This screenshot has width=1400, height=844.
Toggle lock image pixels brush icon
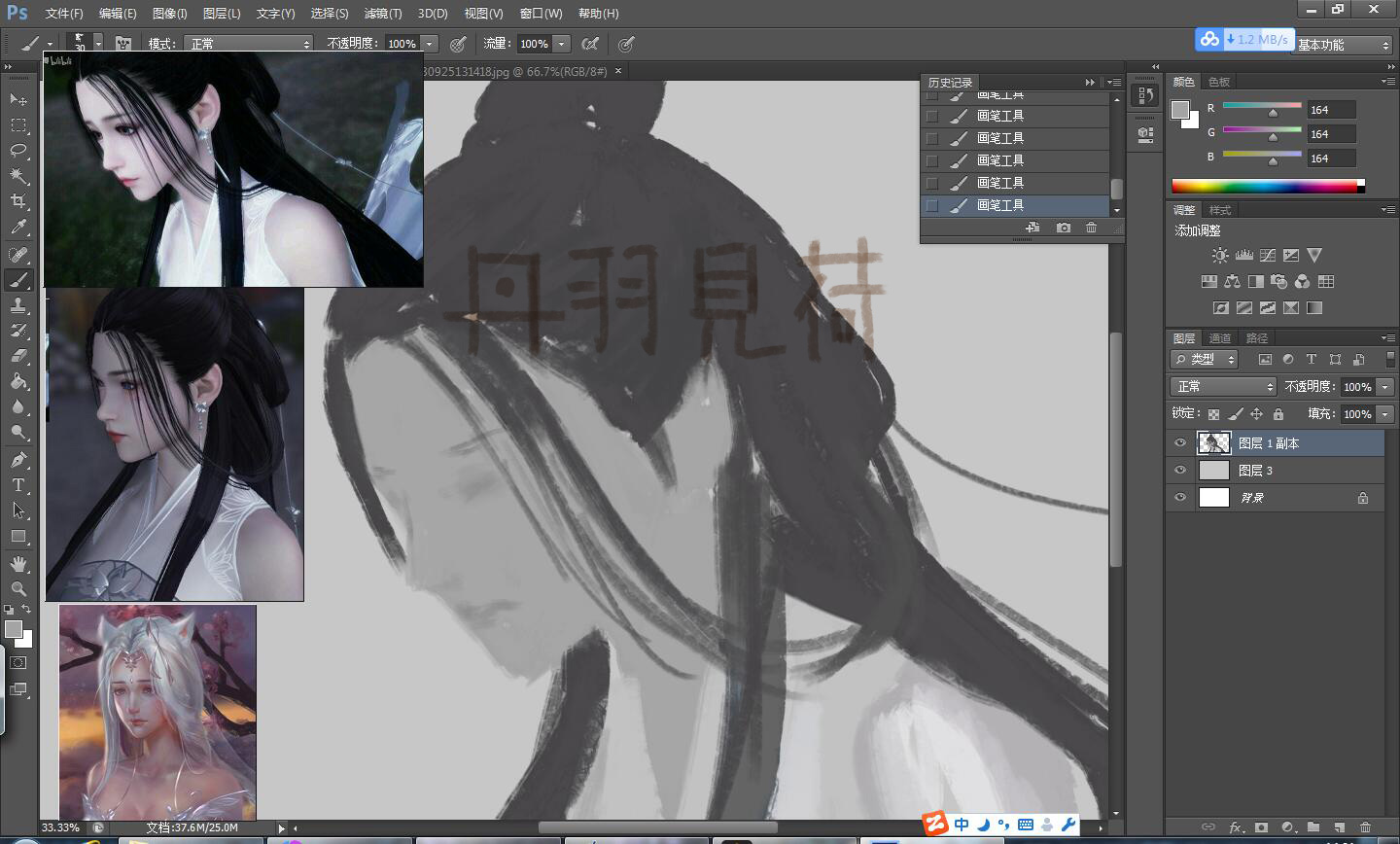point(1236,414)
